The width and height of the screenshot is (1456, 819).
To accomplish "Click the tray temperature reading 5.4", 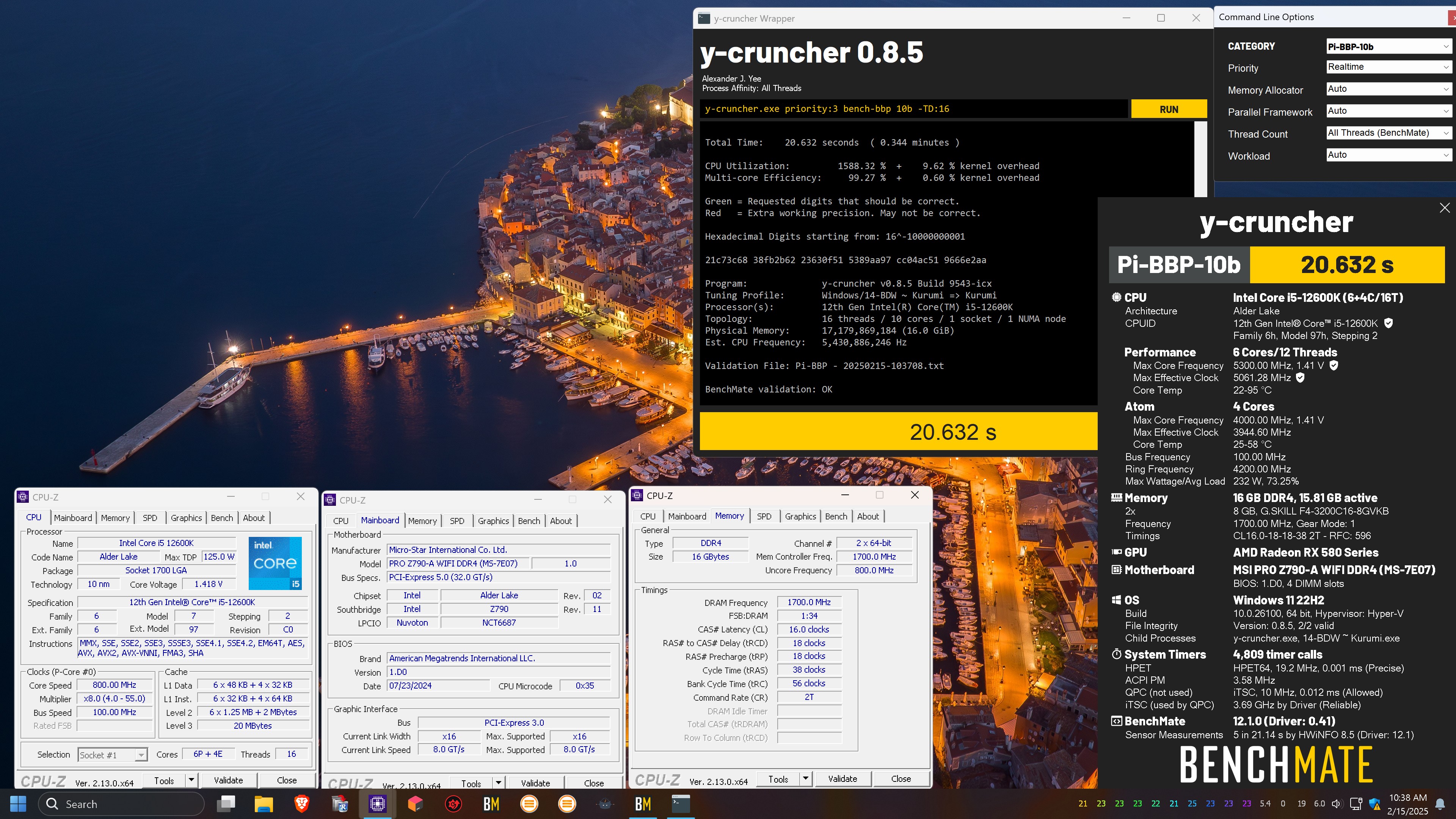I will [x=1265, y=803].
